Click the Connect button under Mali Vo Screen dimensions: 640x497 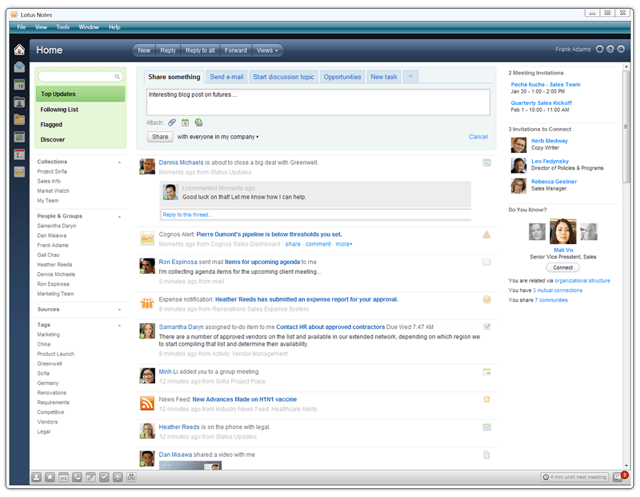point(563,267)
